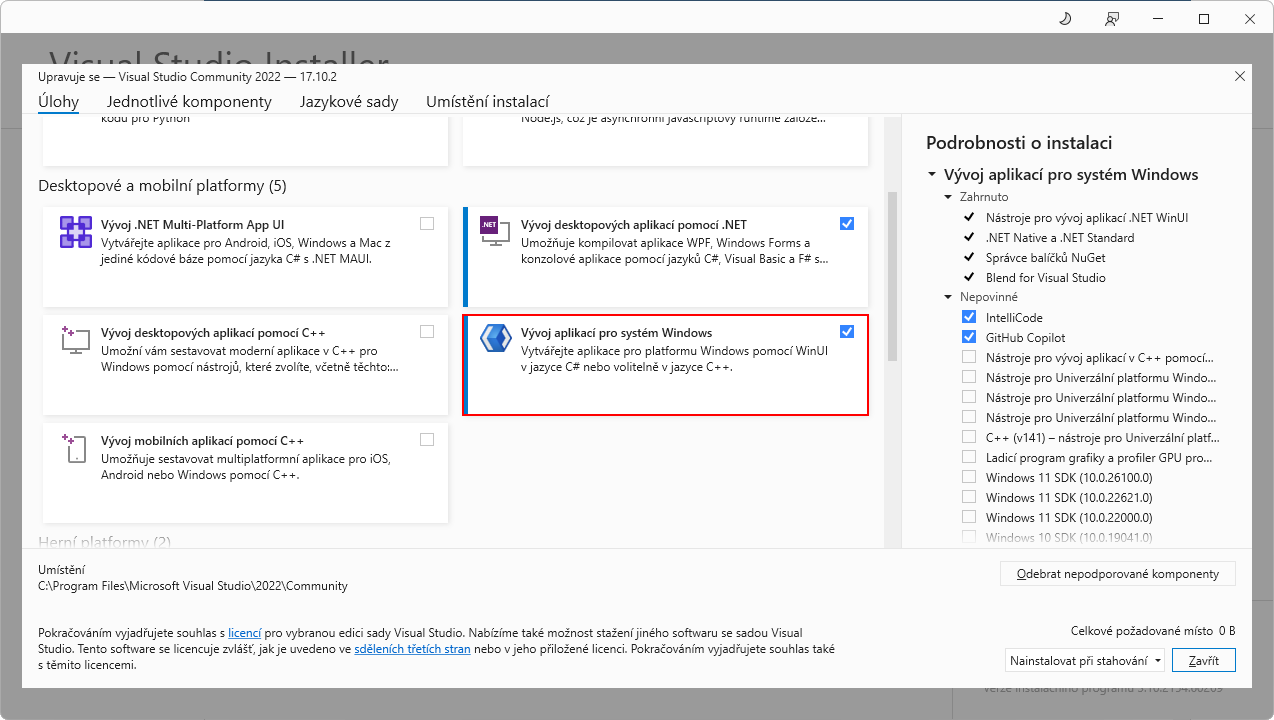1274x720 pixels.
Task: Open the licencí hyperlink
Action: (x=244, y=631)
